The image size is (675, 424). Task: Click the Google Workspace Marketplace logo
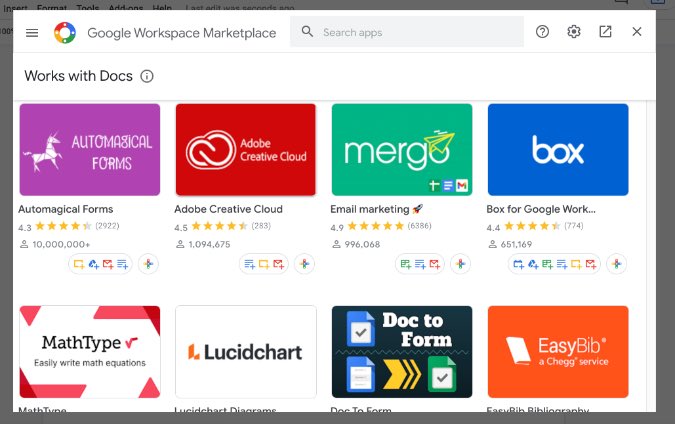click(x=65, y=33)
